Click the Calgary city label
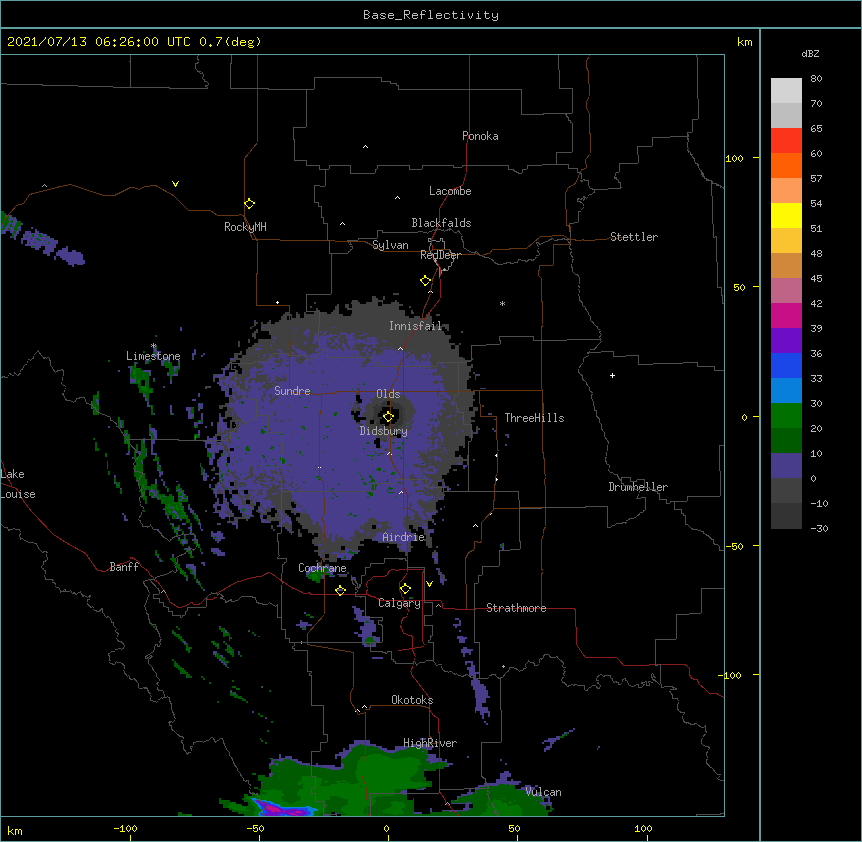Viewport: 862px width, 842px height. tap(399, 603)
